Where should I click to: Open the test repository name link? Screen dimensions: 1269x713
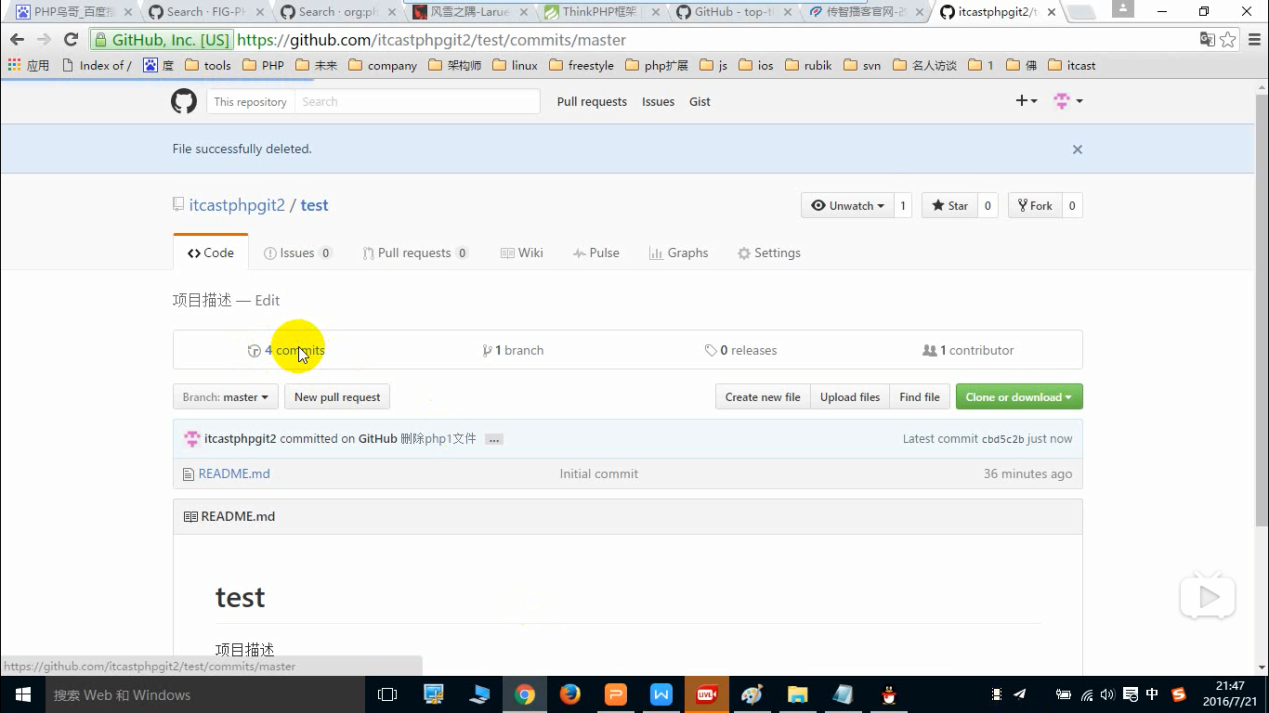(x=314, y=205)
